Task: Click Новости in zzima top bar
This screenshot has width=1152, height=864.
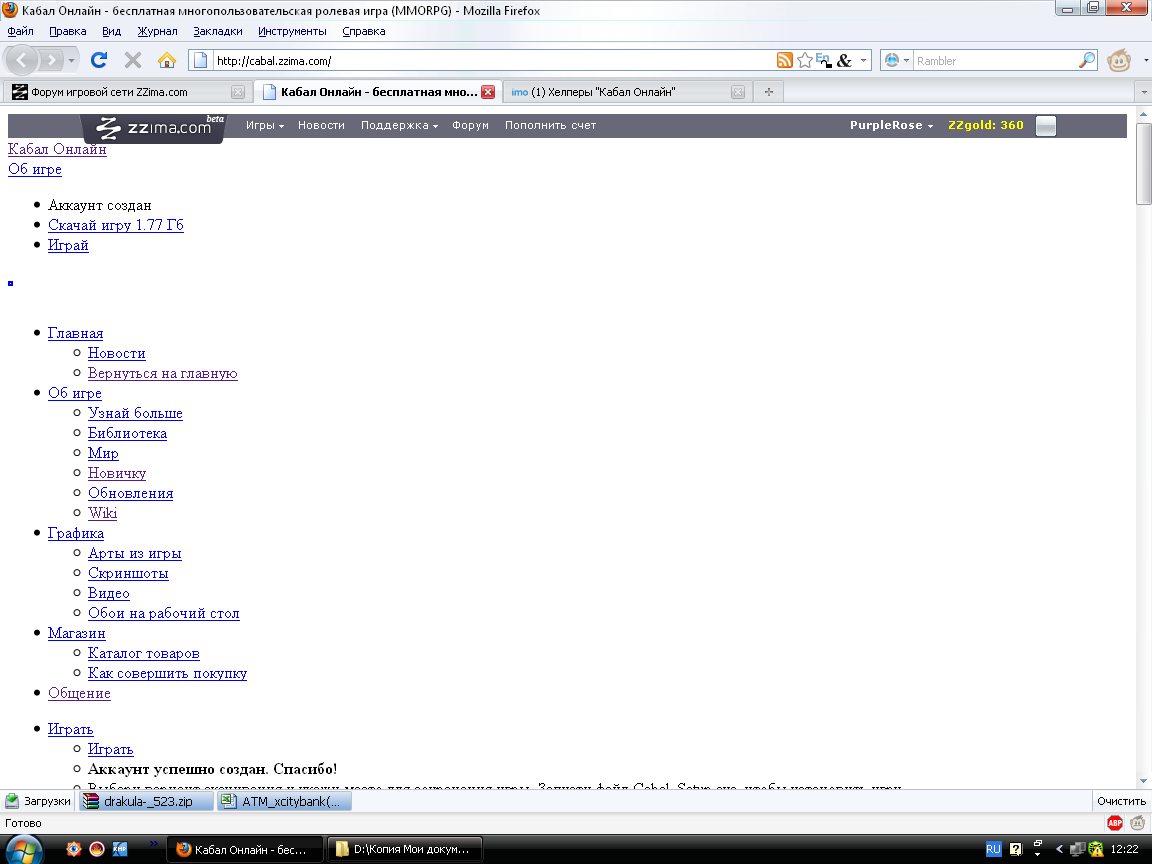Action: [x=321, y=125]
